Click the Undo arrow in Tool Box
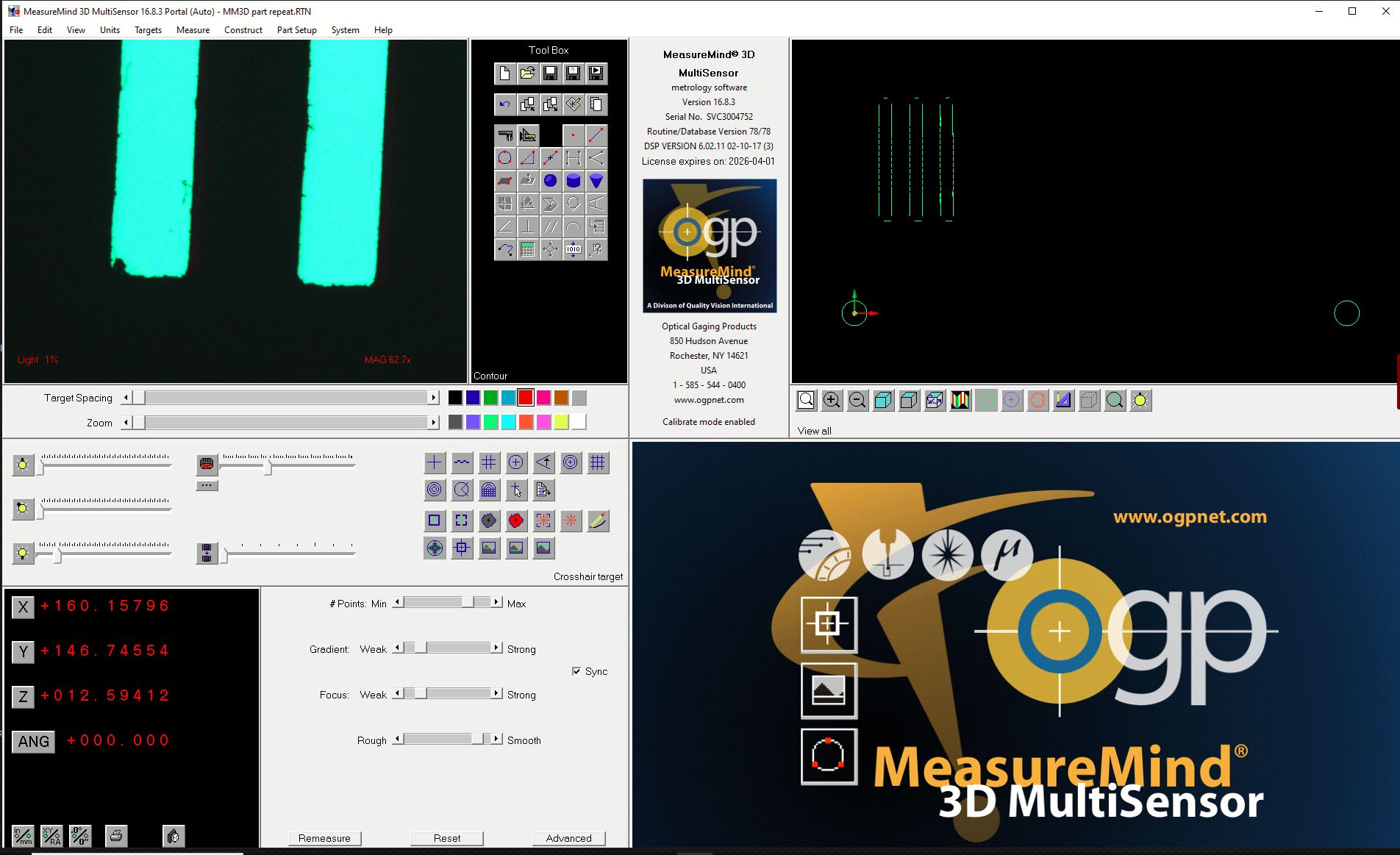 504,104
